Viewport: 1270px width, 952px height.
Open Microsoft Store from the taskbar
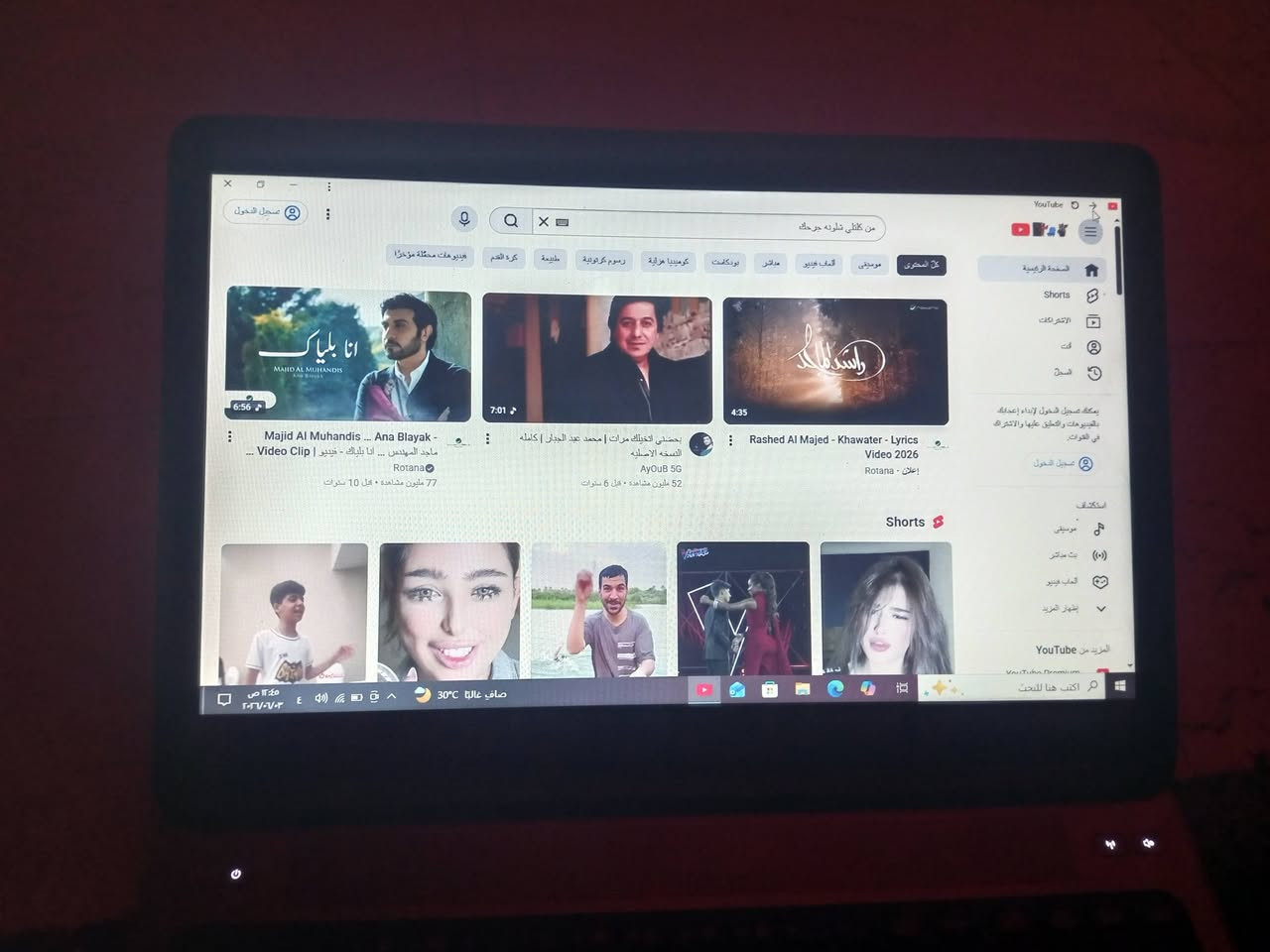[769, 689]
